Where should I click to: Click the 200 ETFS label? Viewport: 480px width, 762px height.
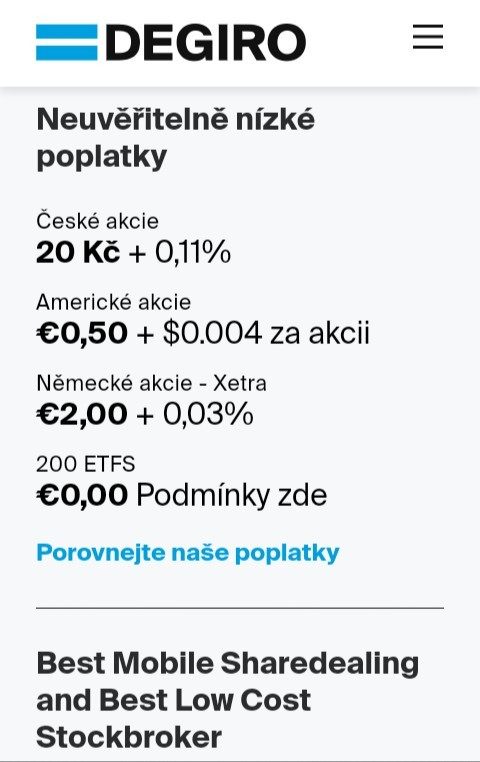click(86, 464)
